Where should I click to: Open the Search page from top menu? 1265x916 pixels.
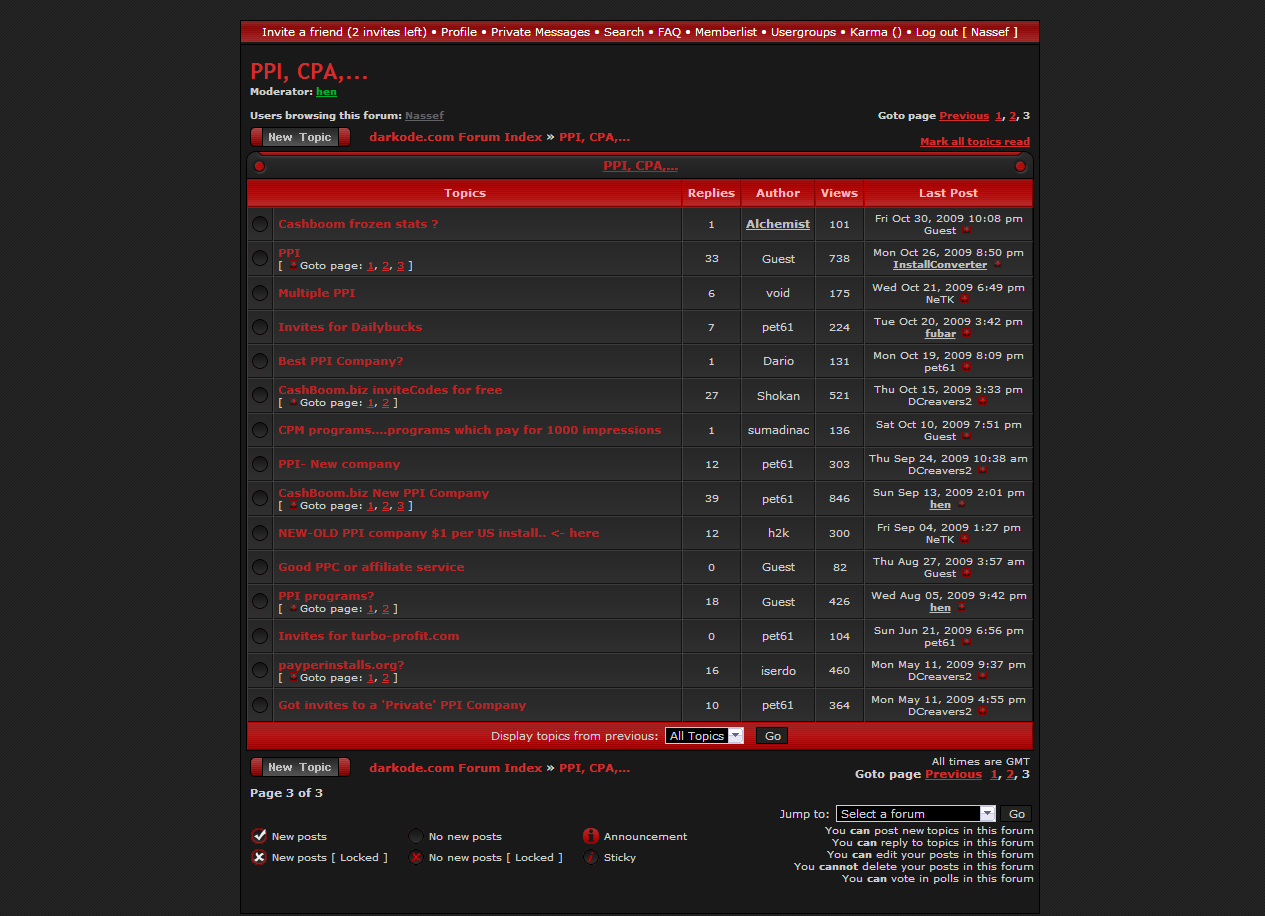pyautogui.click(x=623, y=32)
